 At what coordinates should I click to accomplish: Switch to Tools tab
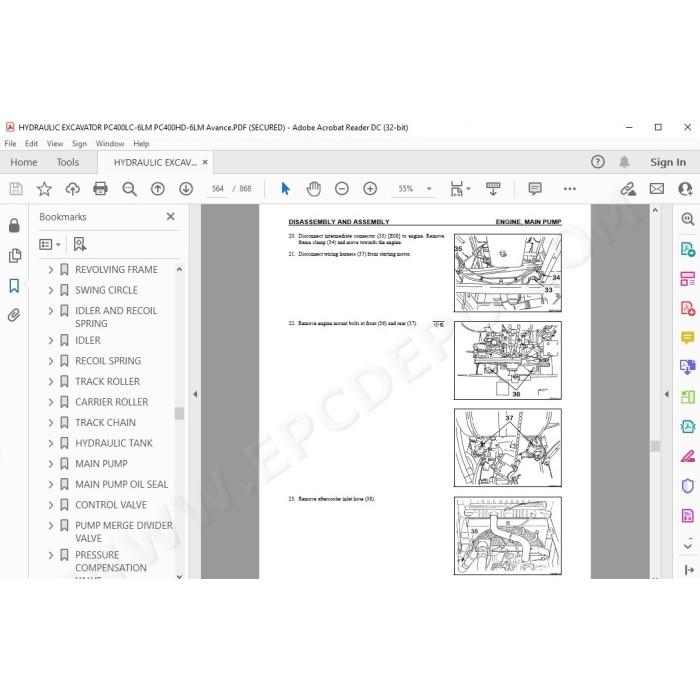[67, 162]
